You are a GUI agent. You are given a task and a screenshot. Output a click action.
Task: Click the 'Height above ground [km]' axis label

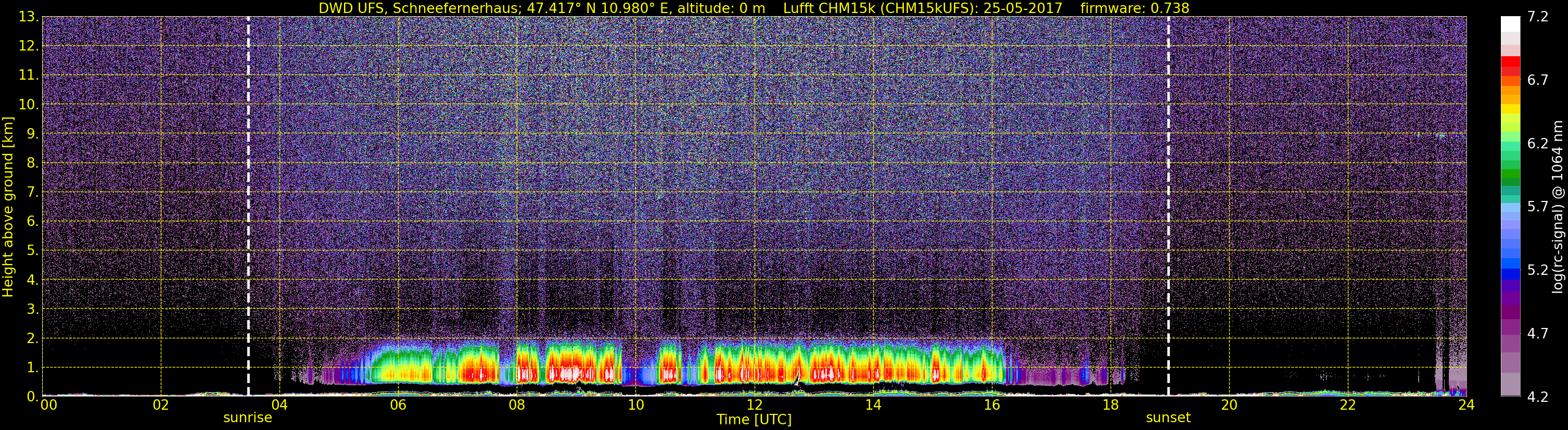tap(8, 207)
